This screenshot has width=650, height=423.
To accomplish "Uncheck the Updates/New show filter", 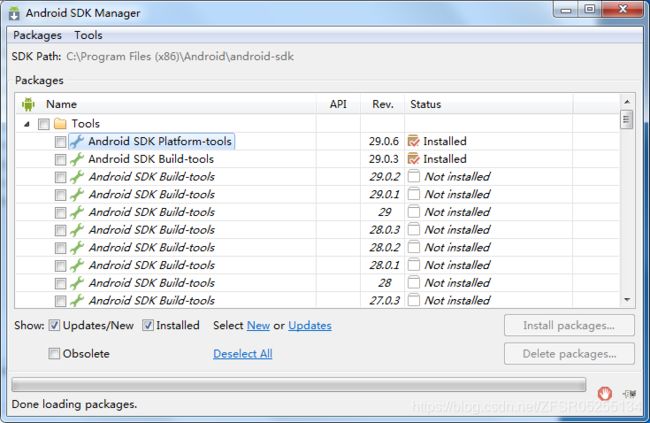I will pos(54,326).
